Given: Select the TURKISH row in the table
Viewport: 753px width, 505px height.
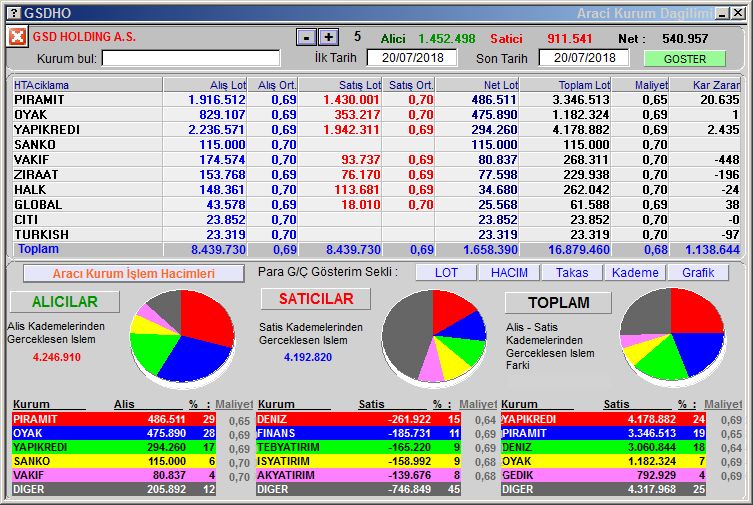Looking at the screenshot, I should pyautogui.click(x=376, y=235).
